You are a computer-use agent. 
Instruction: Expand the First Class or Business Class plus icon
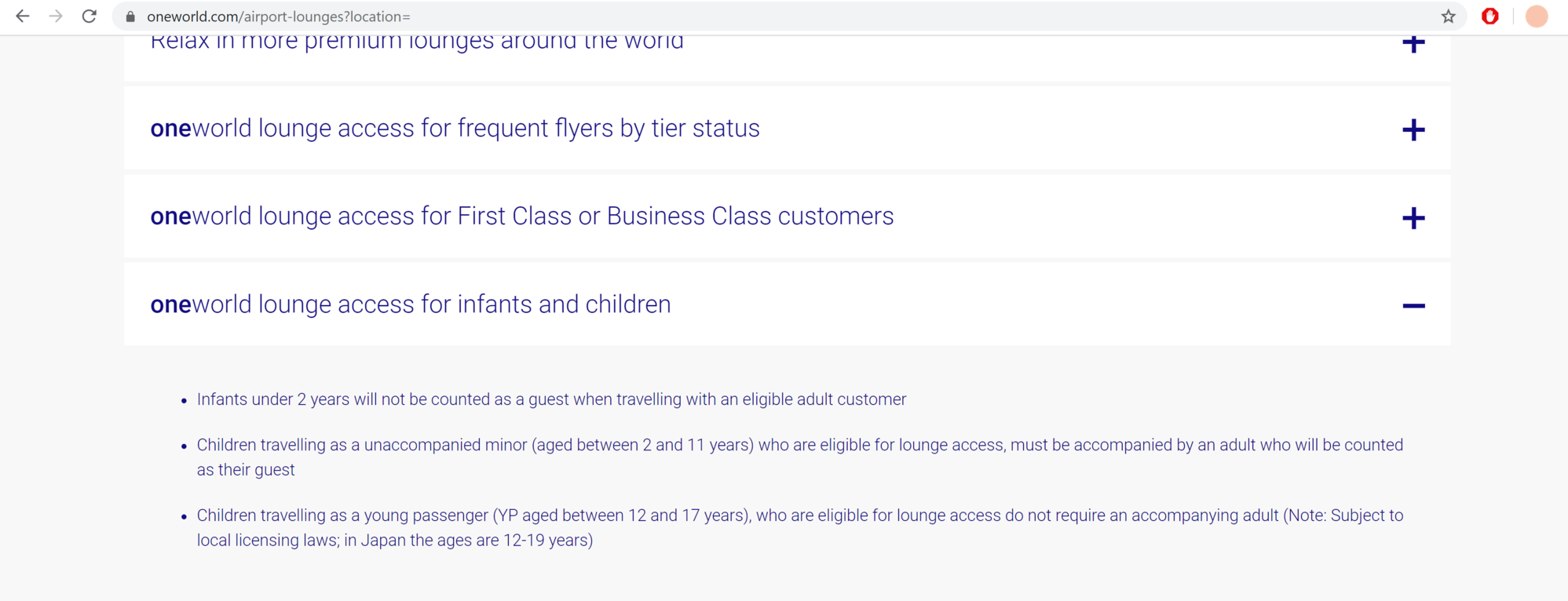pyautogui.click(x=1413, y=217)
